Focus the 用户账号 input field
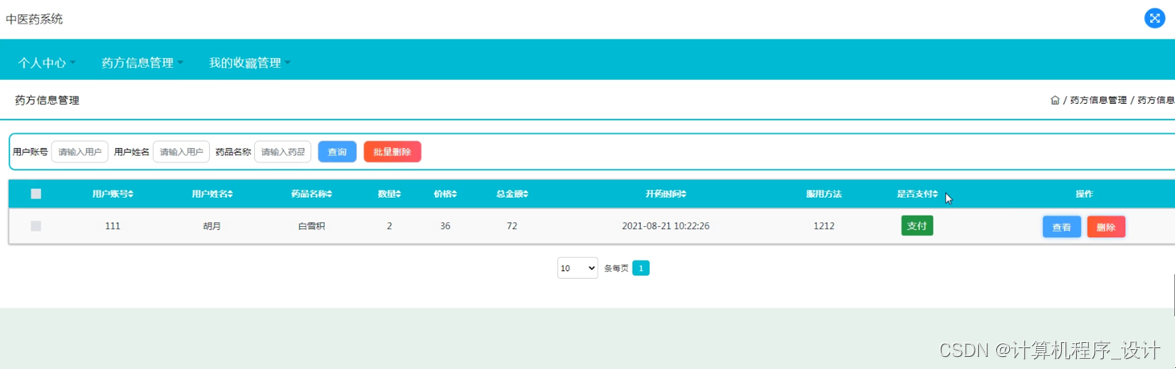 point(80,152)
